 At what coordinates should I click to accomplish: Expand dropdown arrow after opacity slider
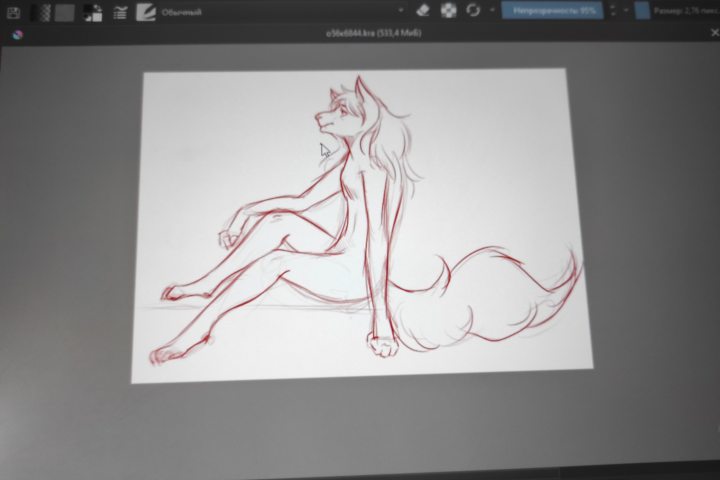click(625, 10)
